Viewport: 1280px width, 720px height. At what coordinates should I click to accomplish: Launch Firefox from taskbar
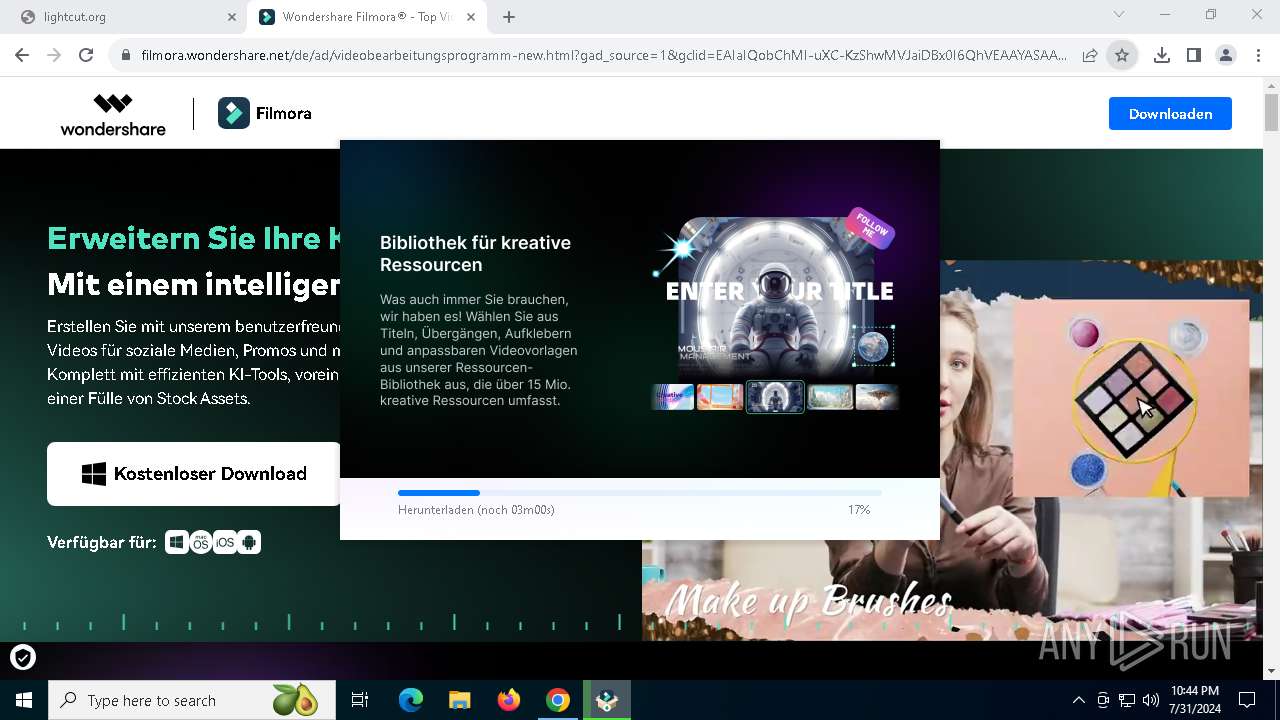[509, 700]
